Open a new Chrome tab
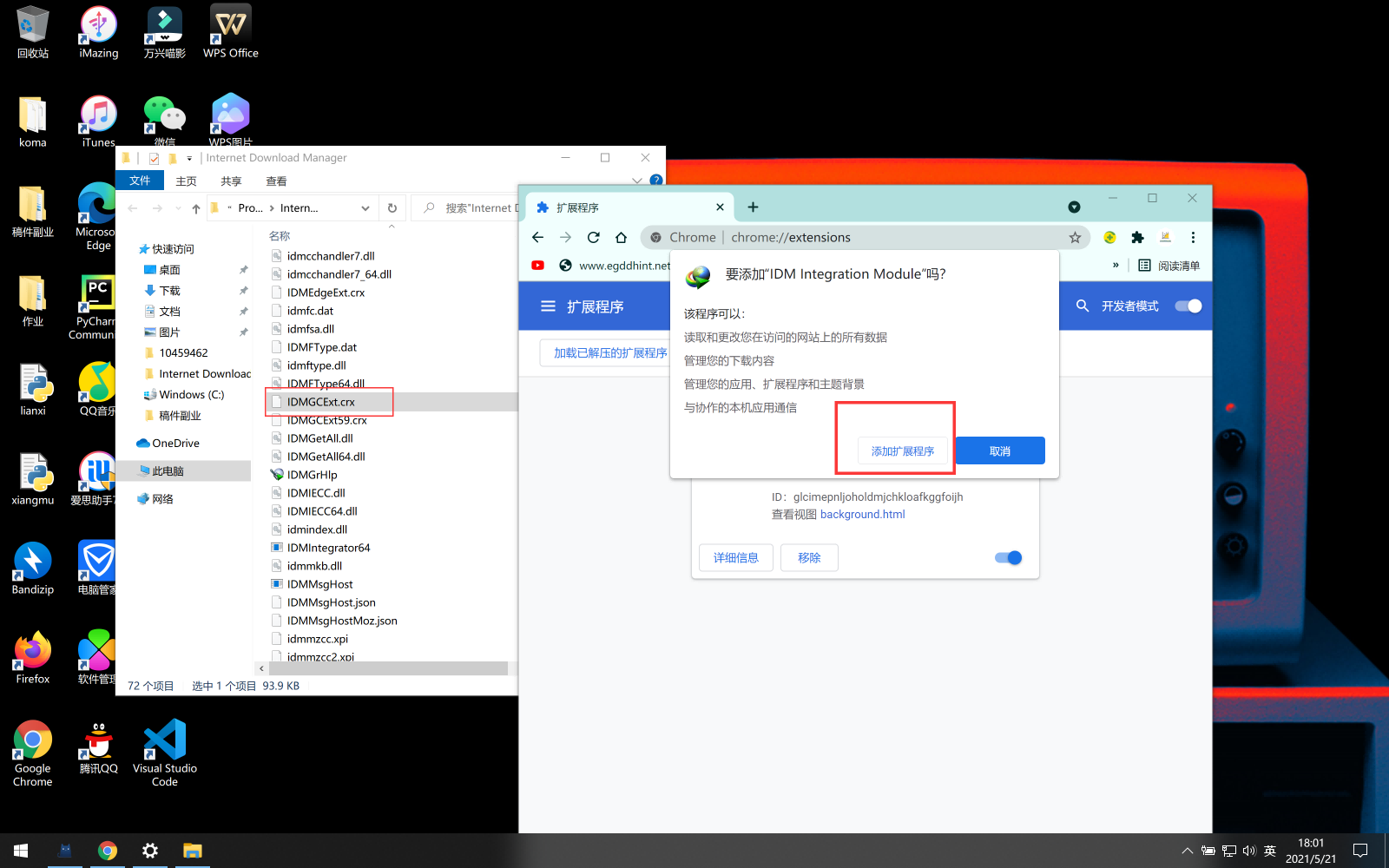Viewport: 1389px width, 868px height. pyautogui.click(x=753, y=207)
